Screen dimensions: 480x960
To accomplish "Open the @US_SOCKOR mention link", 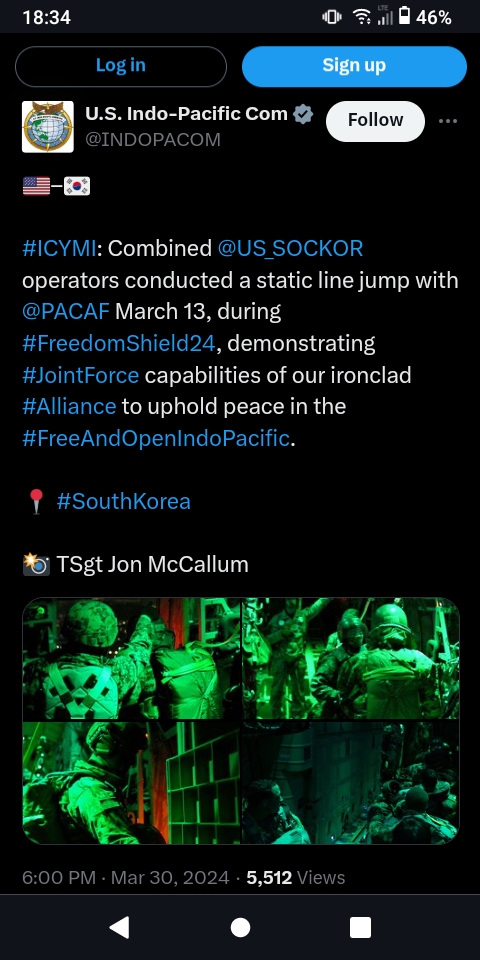I will click(290, 249).
